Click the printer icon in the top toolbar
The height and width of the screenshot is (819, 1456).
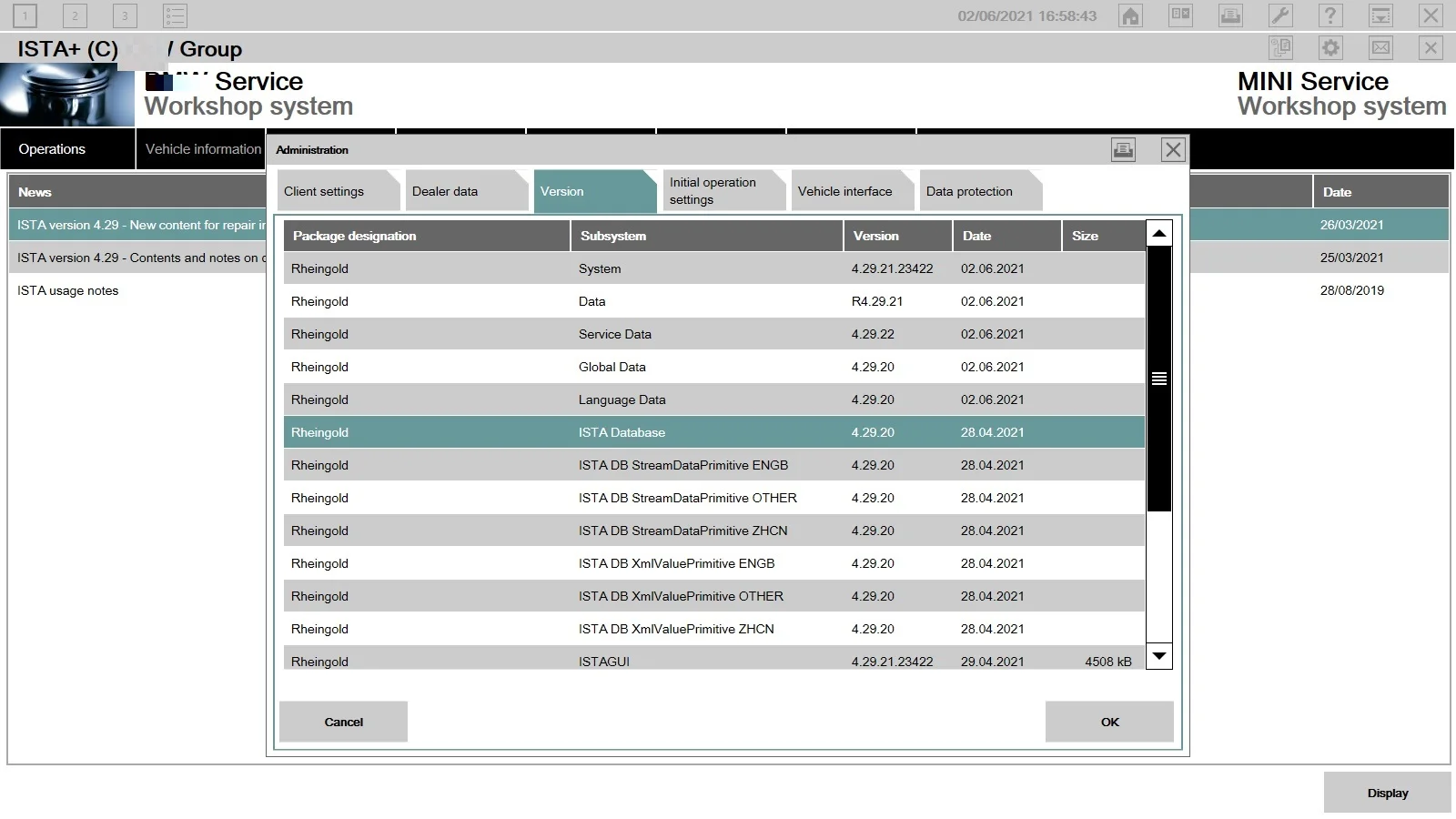coord(1230,15)
